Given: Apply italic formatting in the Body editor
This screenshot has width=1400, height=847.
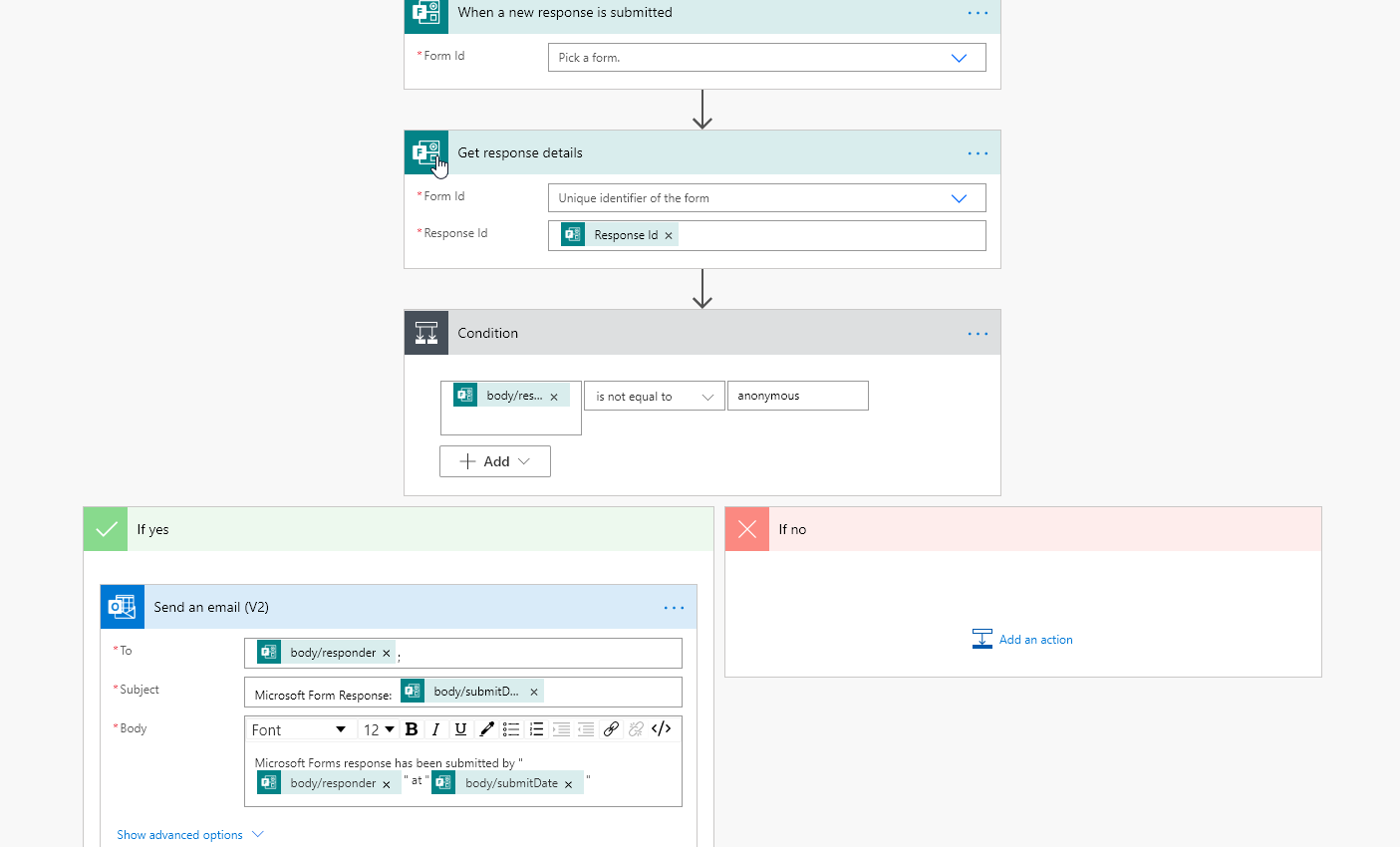Looking at the screenshot, I should [435, 728].
